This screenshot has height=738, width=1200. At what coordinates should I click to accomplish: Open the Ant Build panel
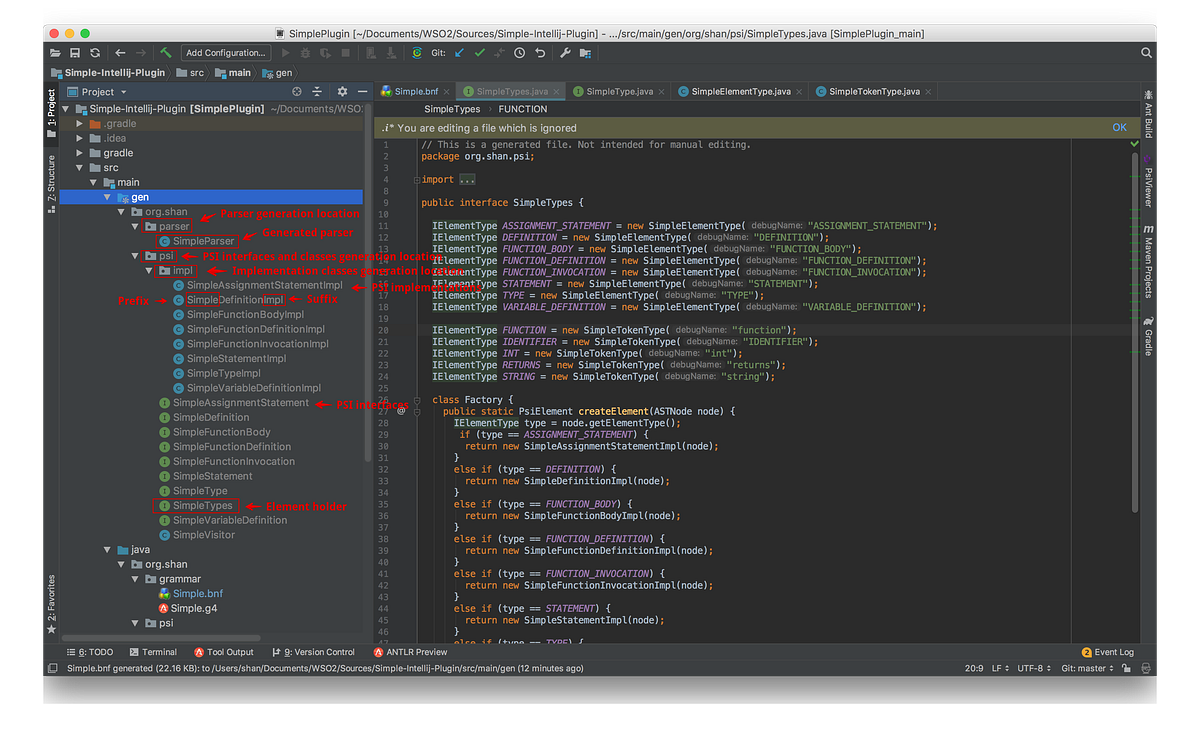coord(1148,112)
